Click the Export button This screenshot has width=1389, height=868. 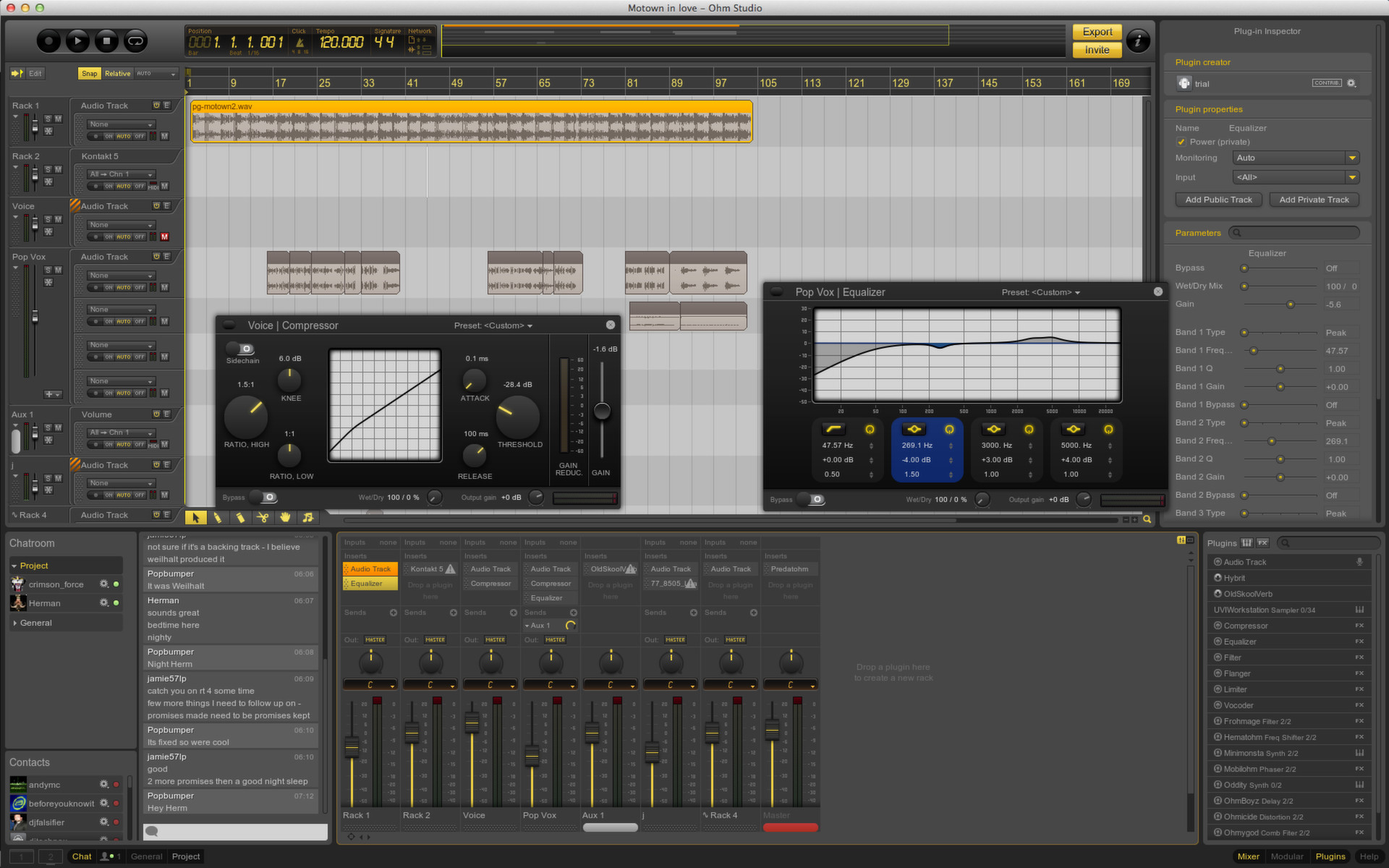click(x=1097, y=32)
